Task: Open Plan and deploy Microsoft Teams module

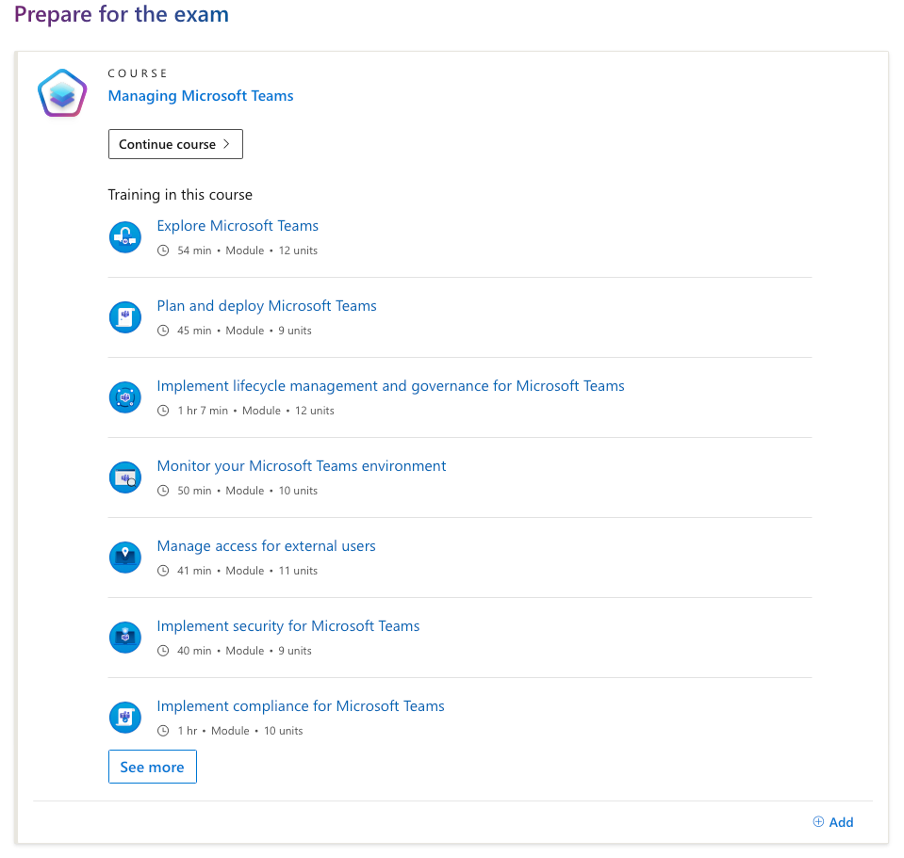Action: pos(266,306)
